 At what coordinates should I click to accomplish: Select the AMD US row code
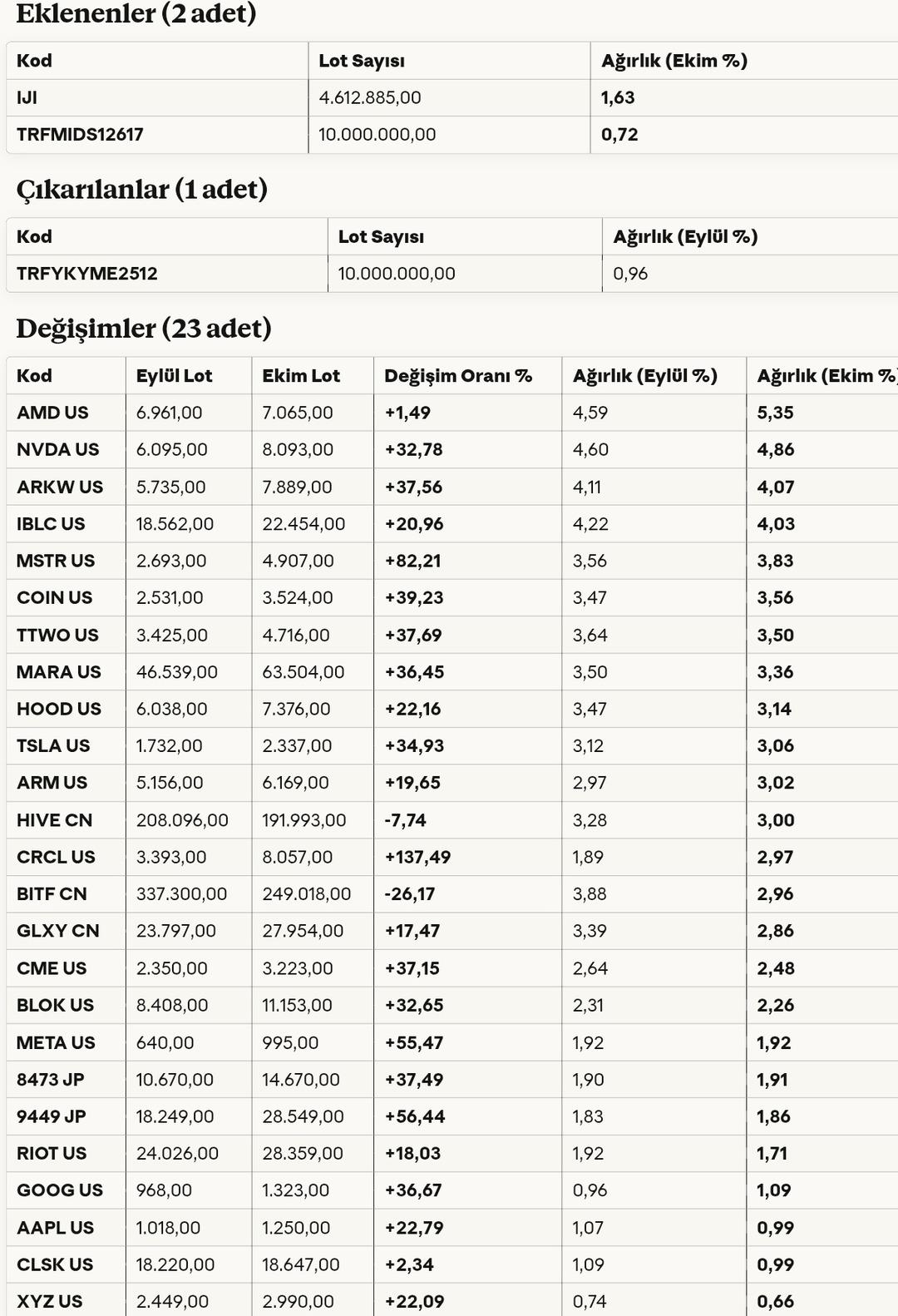click(52, 413)
